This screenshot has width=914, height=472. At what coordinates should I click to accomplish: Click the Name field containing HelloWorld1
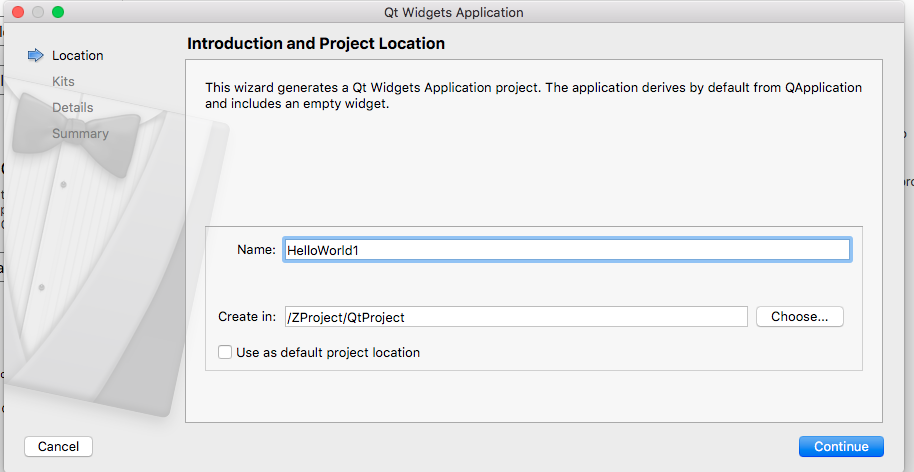click(x=567, y=250)
